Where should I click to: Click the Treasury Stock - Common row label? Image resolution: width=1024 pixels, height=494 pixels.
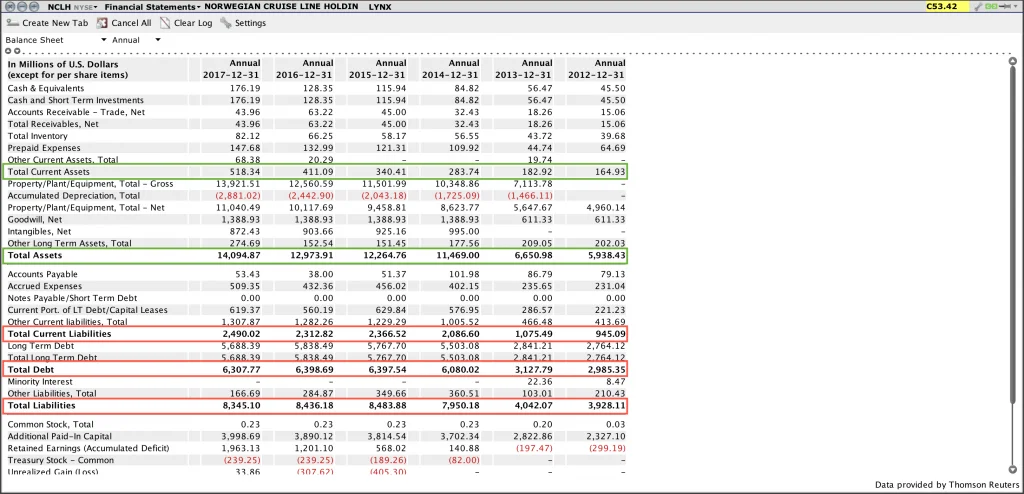coord(61,460)
